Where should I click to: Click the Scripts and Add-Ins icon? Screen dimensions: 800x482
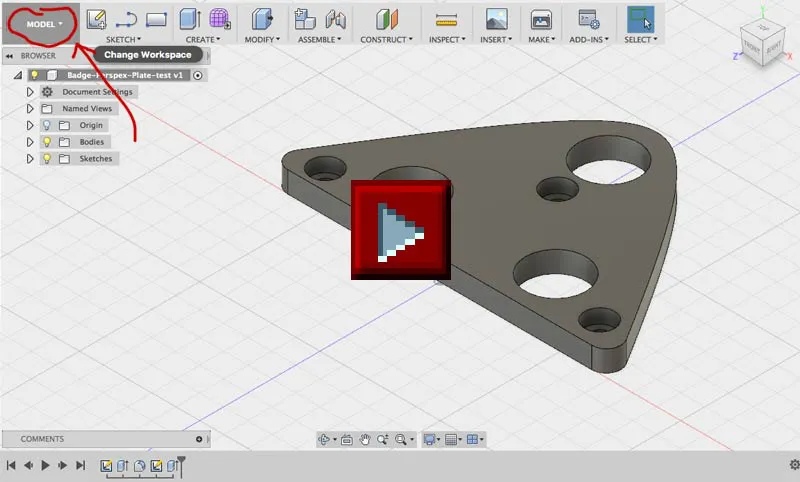(x=589, y=19)
